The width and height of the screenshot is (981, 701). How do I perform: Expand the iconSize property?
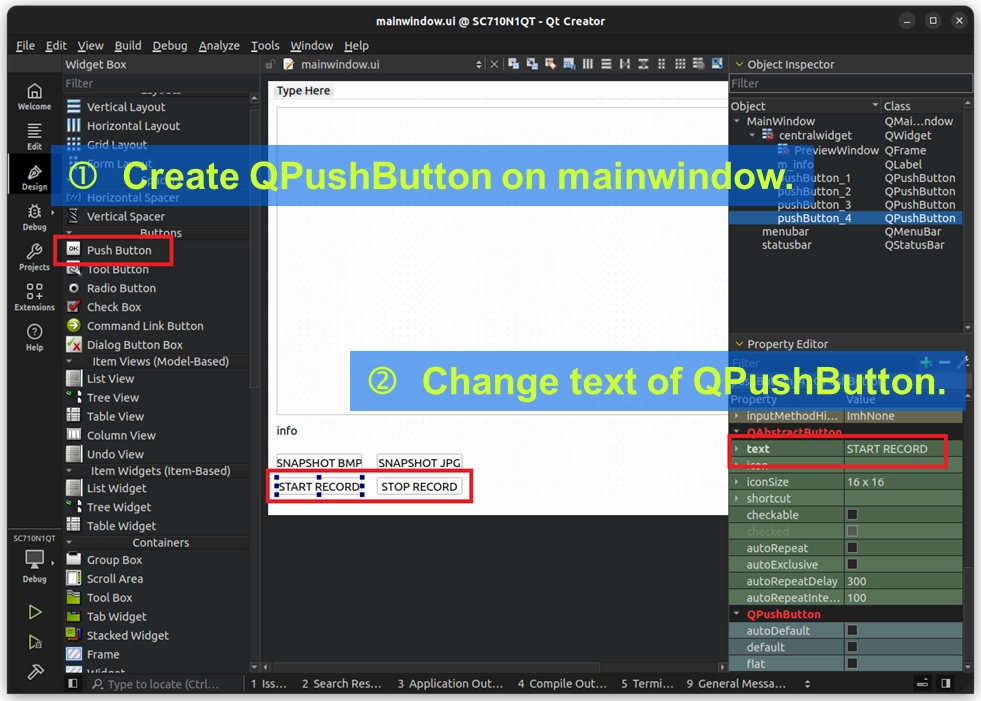click(x=736, y=481)
